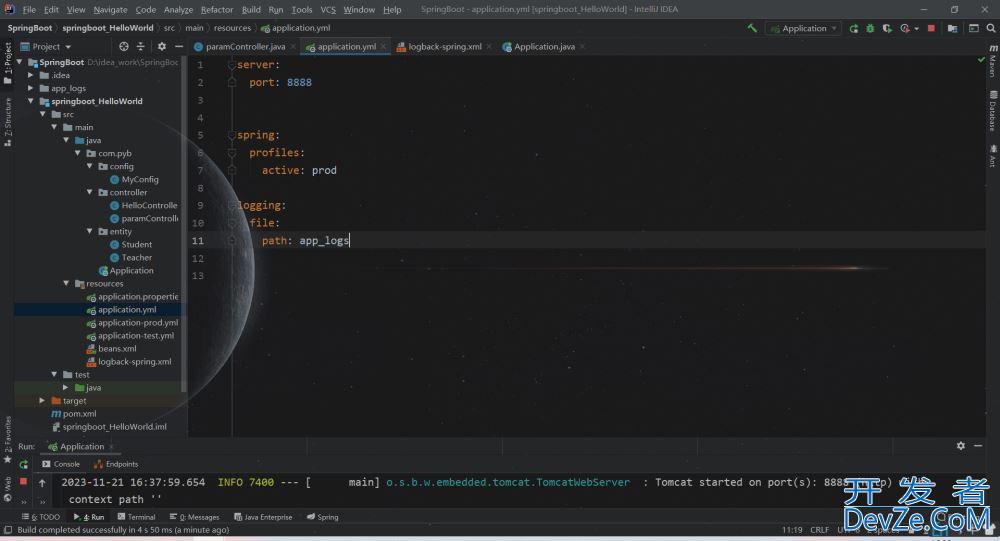Open the Ant side panel
The height and width of the screenshot is (541, 1000).
(993, 156)
